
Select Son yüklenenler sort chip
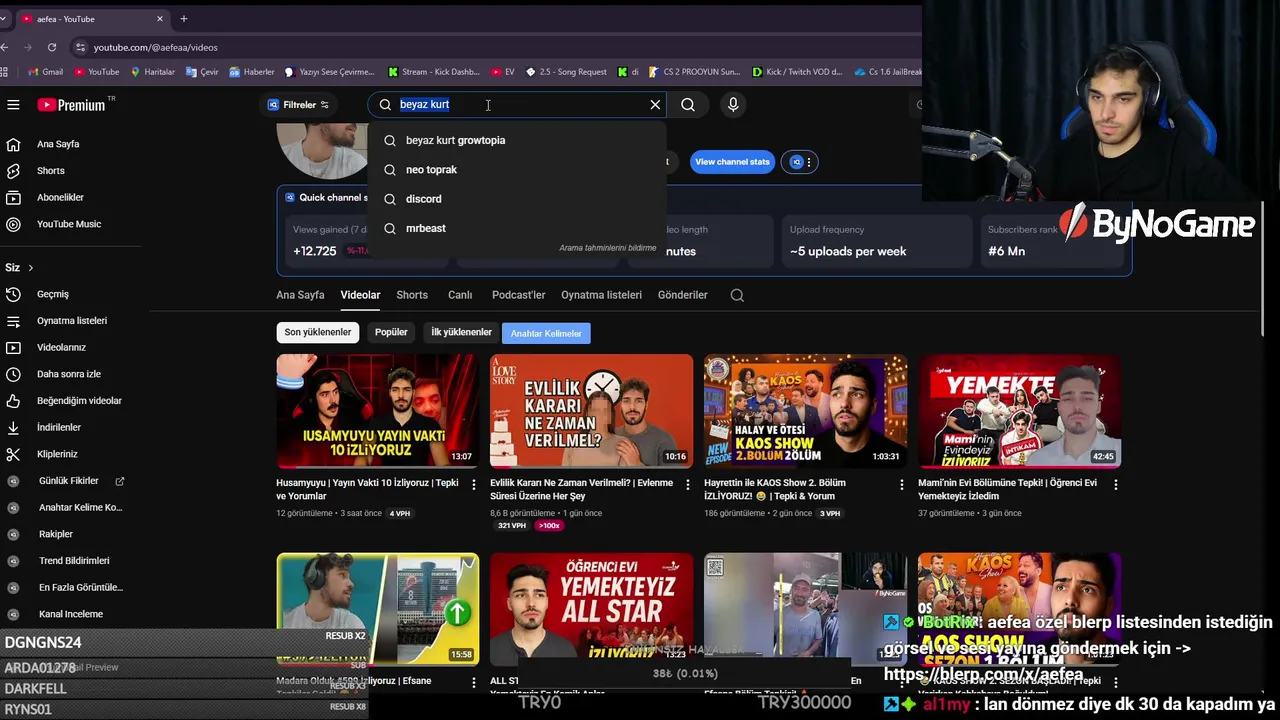pyautogui.click(x=318, y=332)
